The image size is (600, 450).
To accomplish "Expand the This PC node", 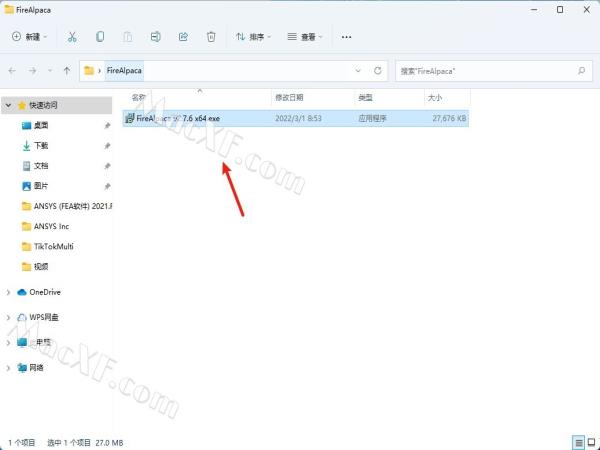I will 8,342.
